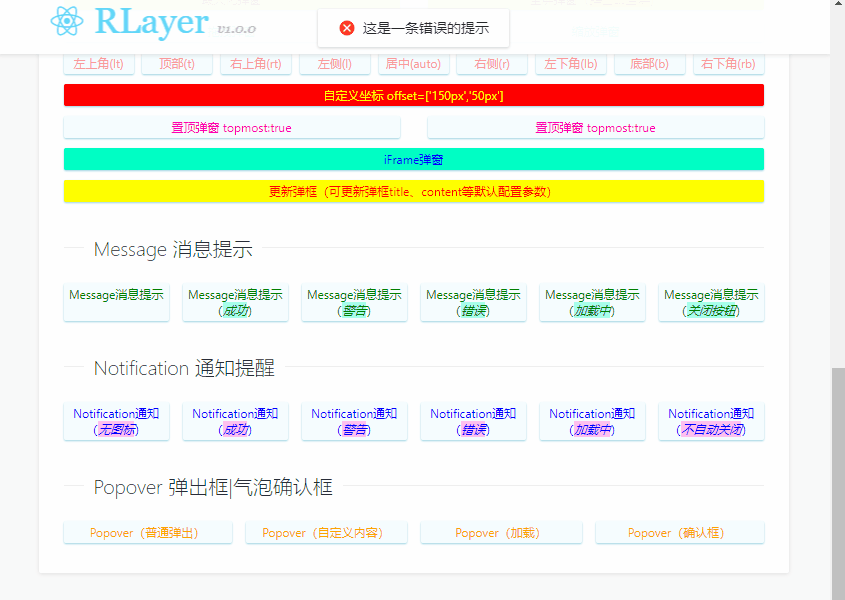Click the red 自定义坐标 offset button
The height and width of the screenshot is (600, 845).
[413, 94]
